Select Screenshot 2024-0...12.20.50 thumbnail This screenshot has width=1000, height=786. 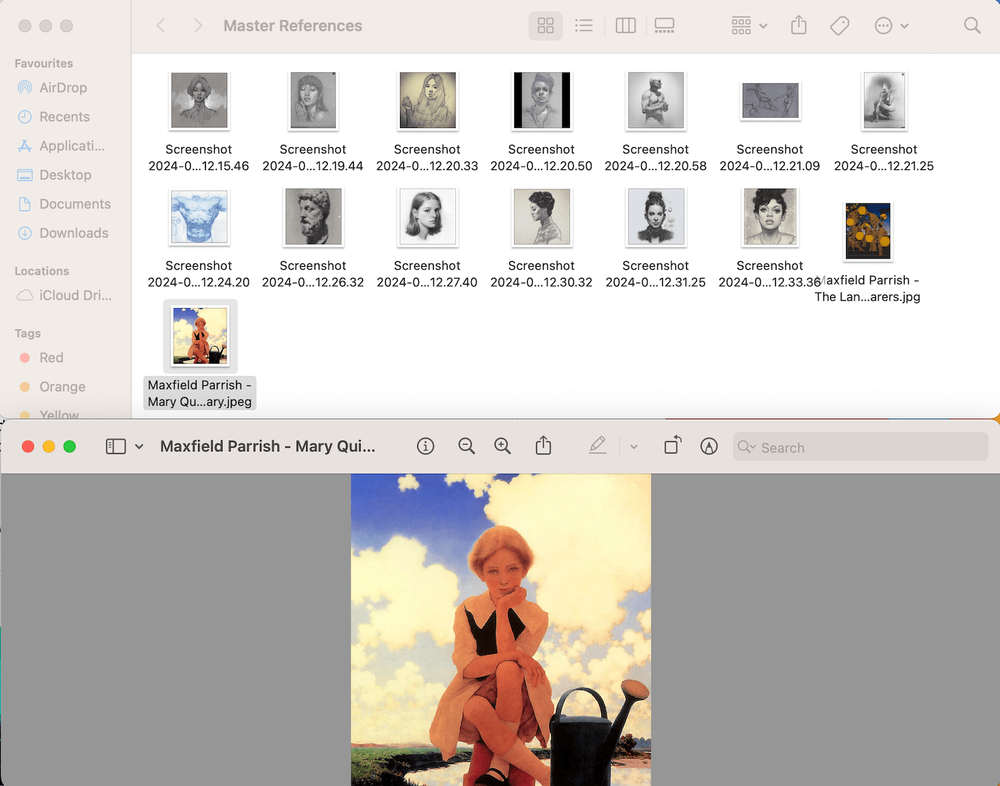point(541,100)
